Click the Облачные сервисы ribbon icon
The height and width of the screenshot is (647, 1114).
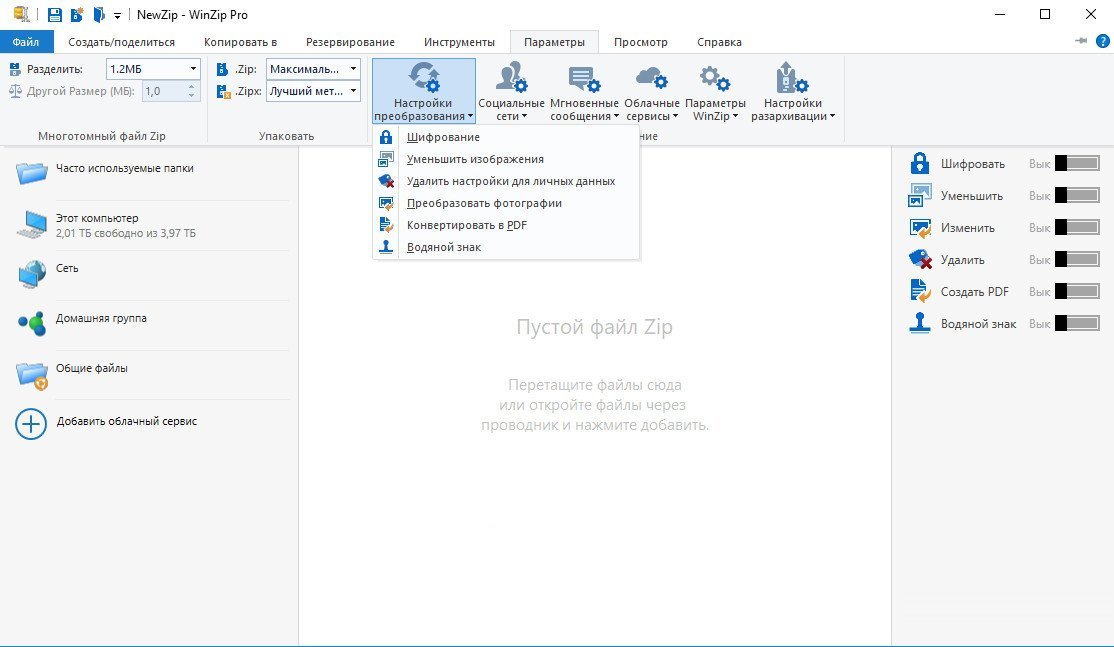[651, 80]
